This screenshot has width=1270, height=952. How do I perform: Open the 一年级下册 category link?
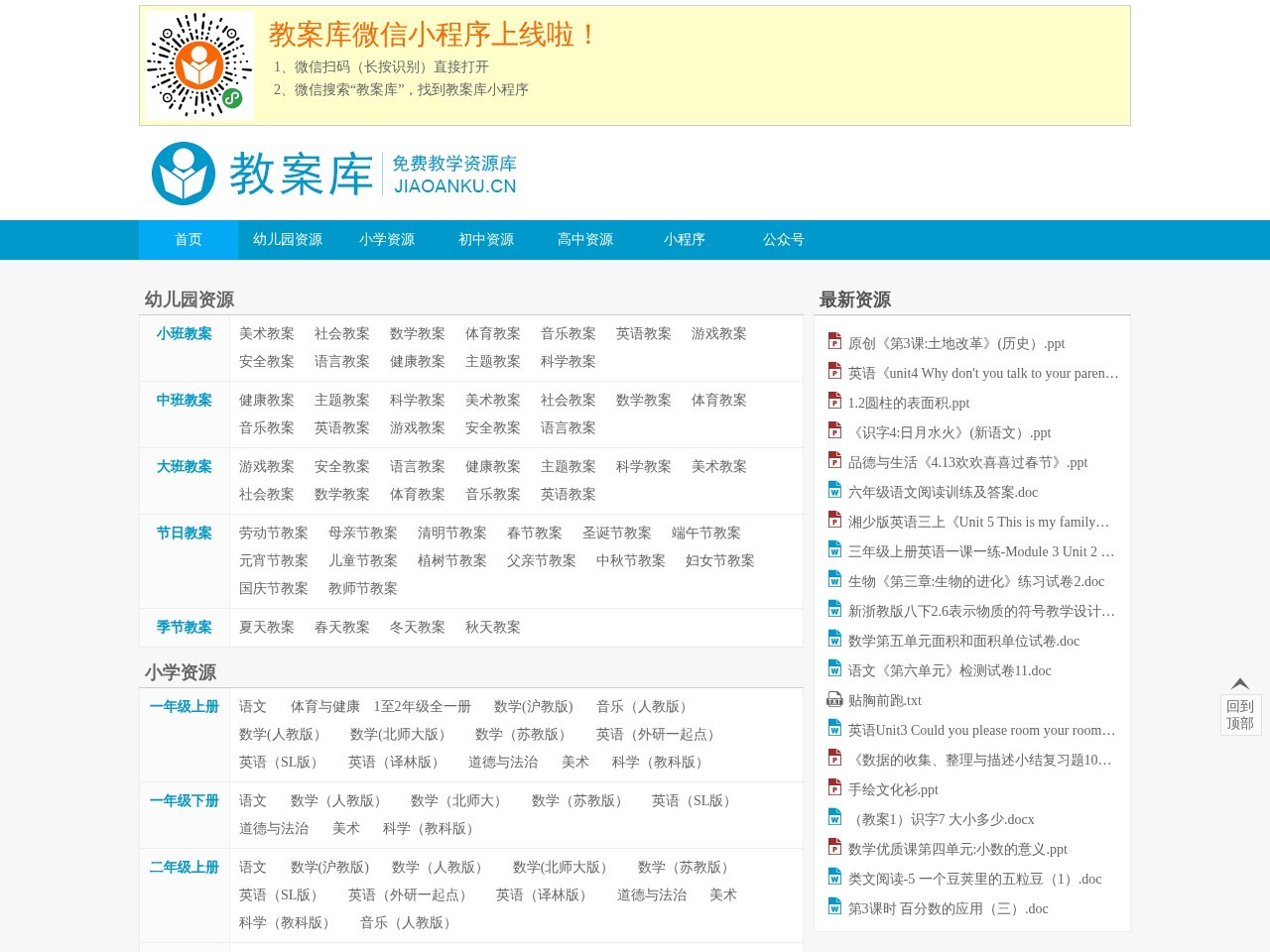click(185, 801)
